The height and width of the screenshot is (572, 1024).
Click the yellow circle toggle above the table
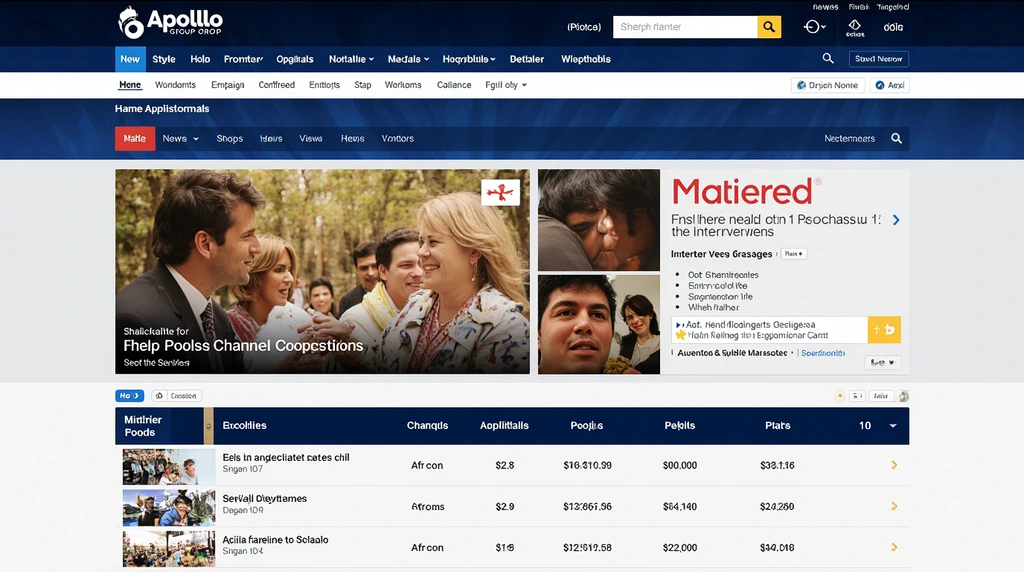pos(840,396)
